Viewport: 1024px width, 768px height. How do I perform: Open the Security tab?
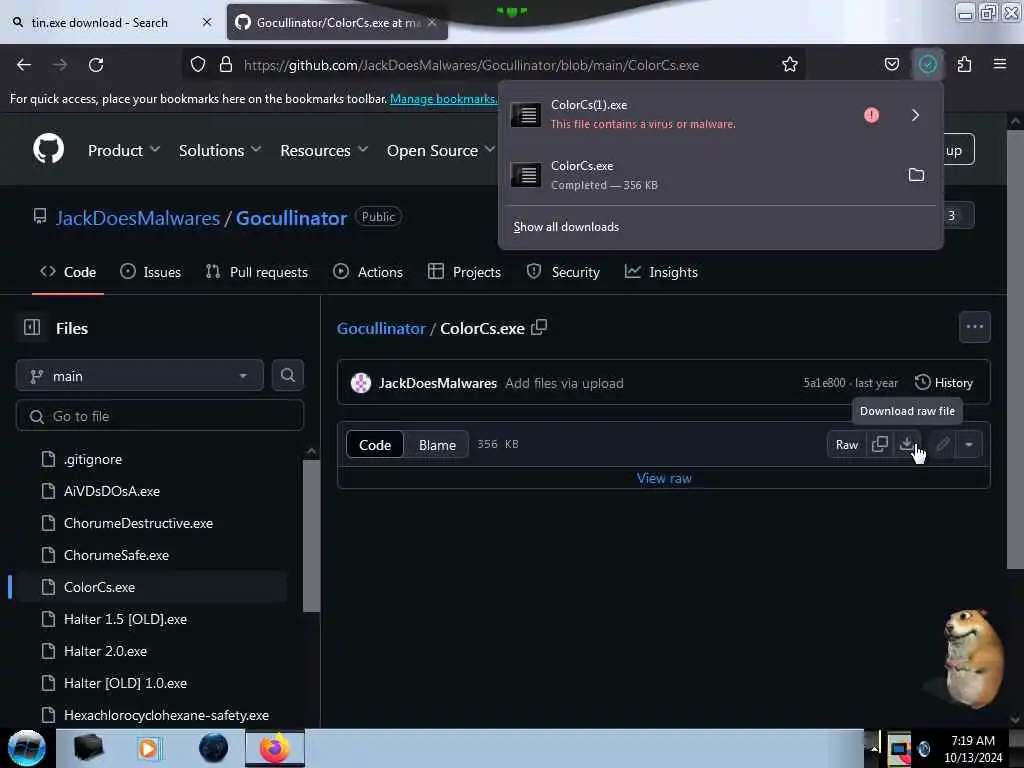(563, 272)
